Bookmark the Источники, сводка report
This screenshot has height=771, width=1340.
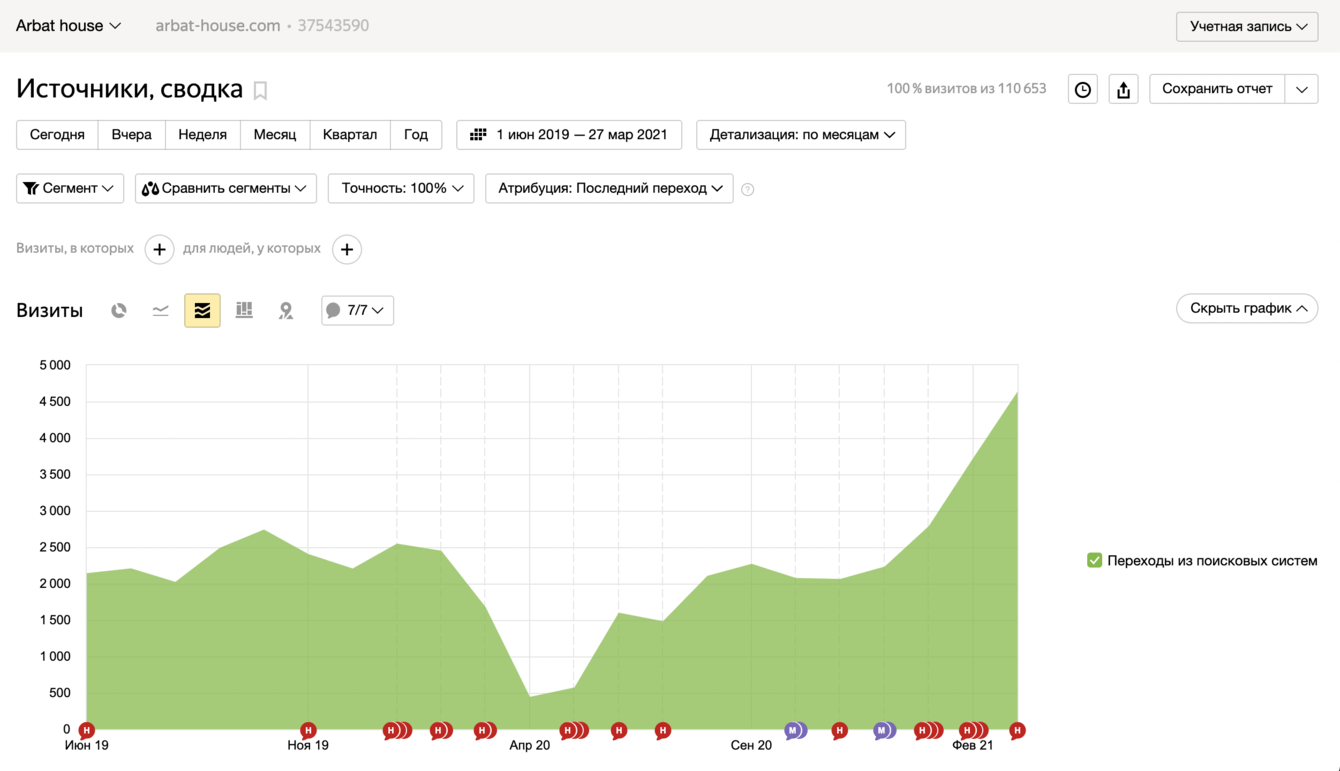click(x=260, y=90)
